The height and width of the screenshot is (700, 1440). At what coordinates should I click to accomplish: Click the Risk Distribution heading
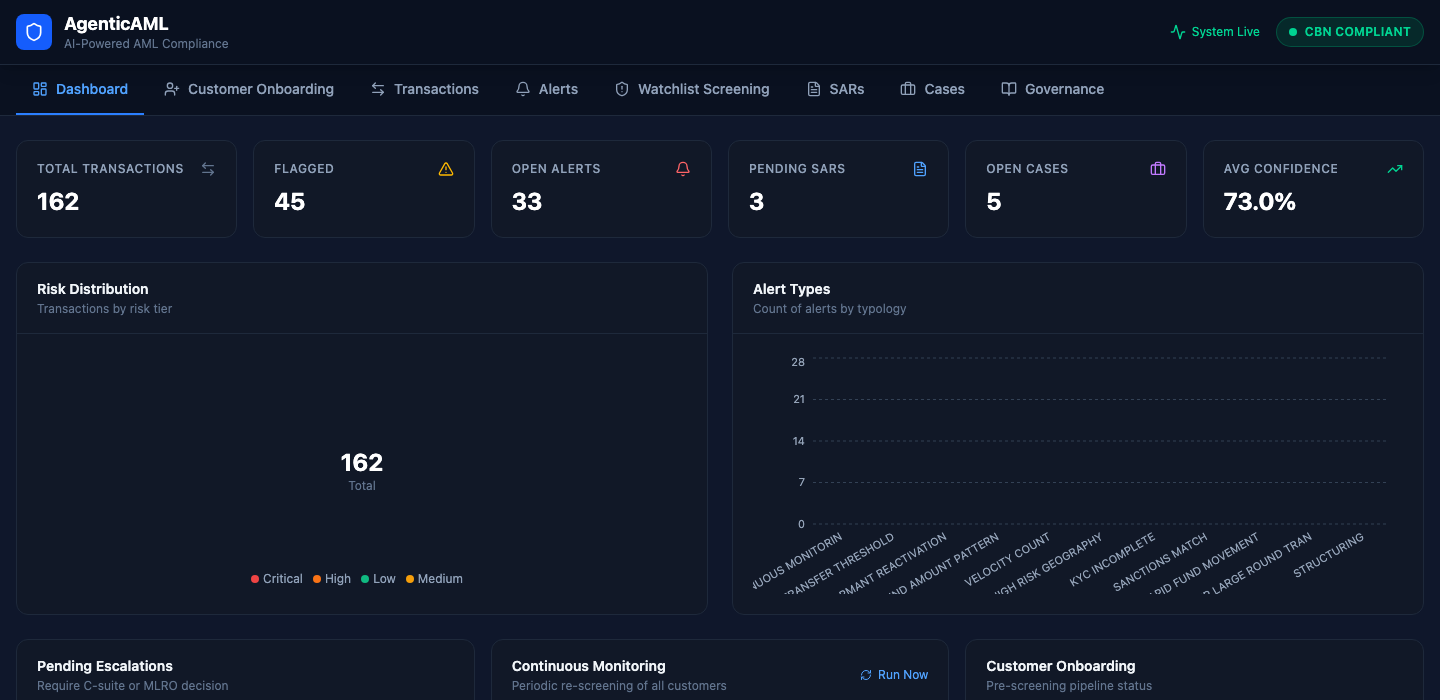[x=93, y=289]
